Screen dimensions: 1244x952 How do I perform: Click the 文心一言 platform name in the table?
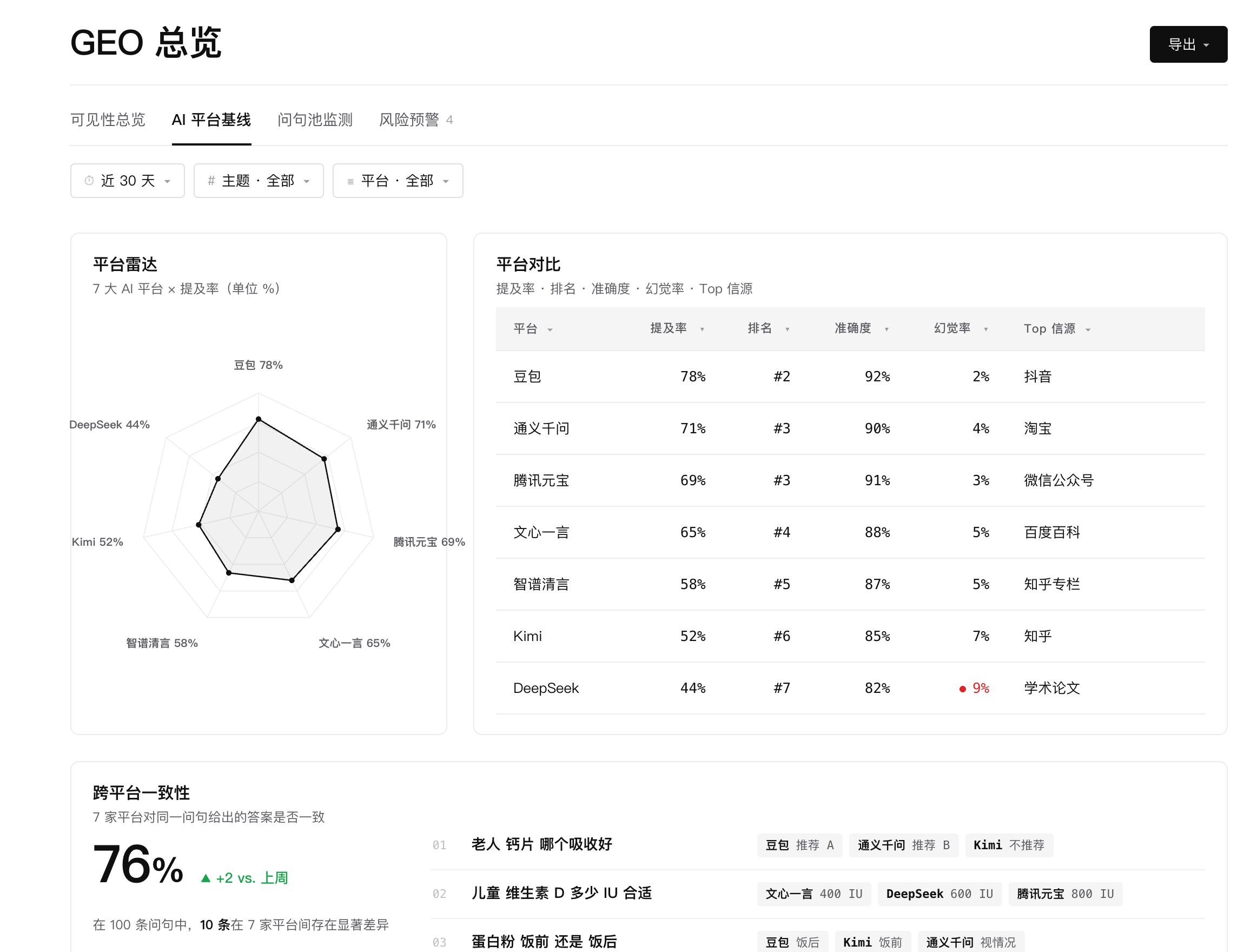tap(541, 532)
